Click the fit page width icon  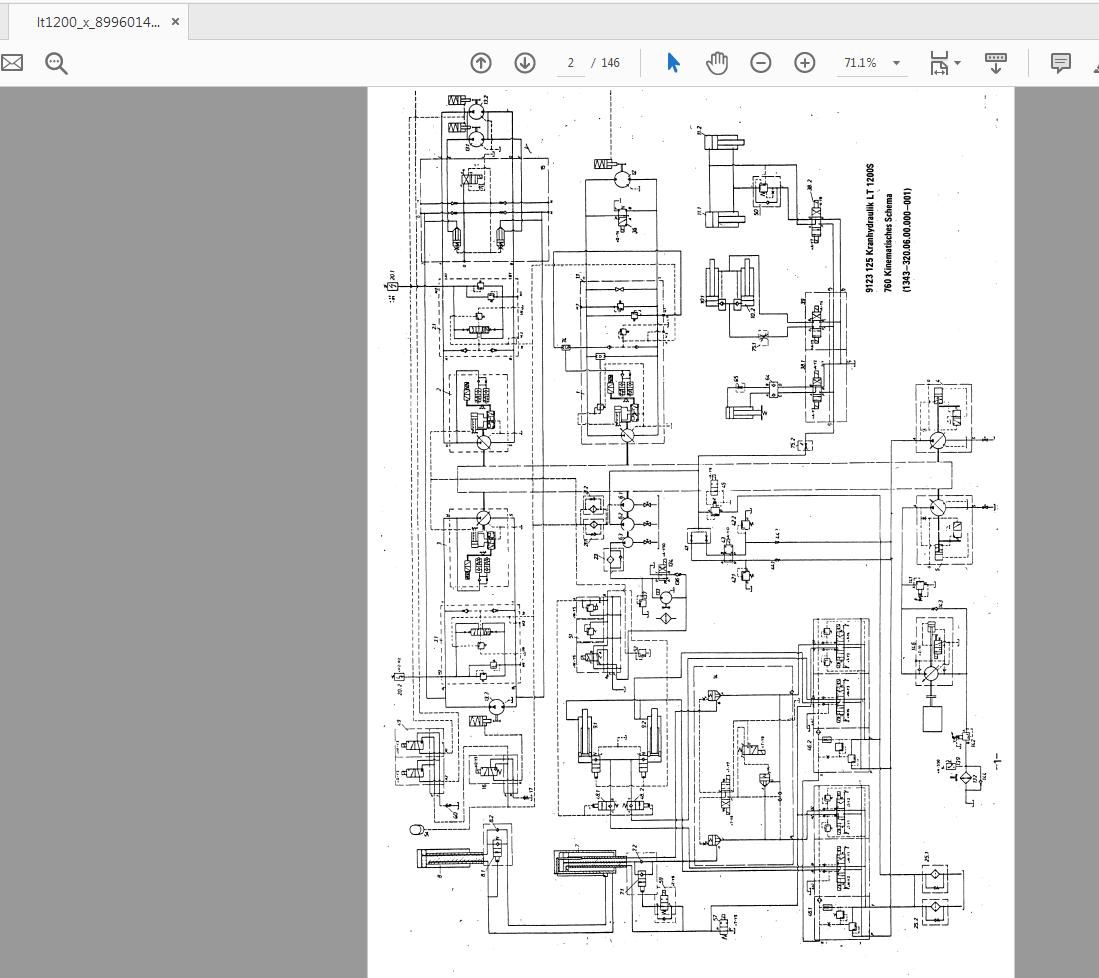[x=939, y=63]
